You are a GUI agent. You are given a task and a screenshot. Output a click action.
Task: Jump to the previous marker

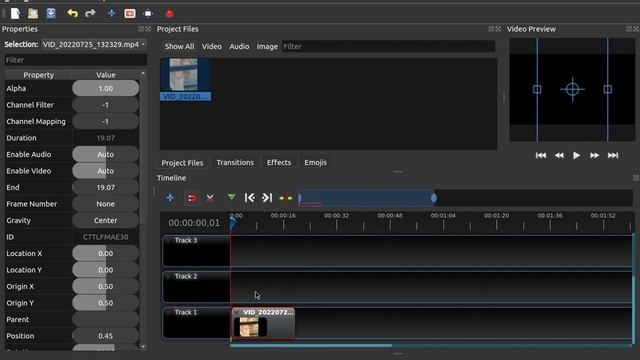[x=249, y=198]
